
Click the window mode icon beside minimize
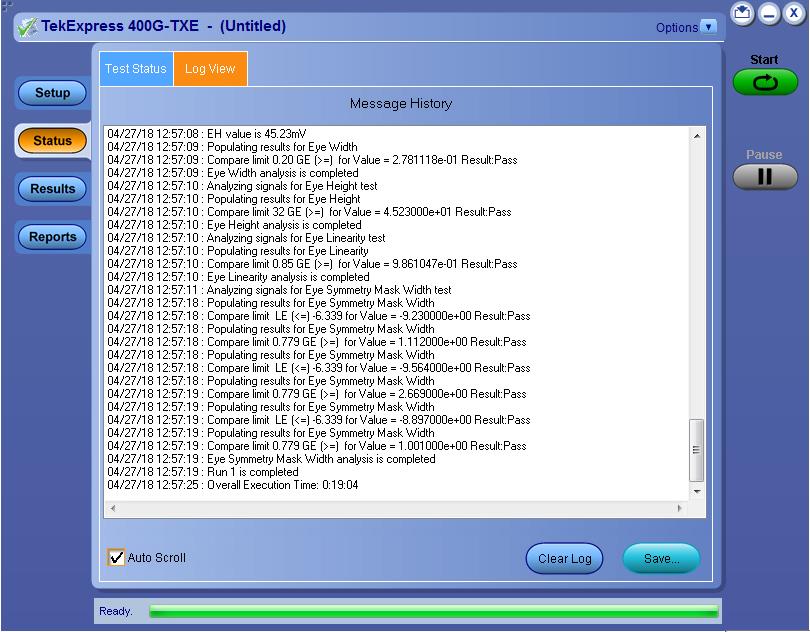(x=742, y=13)
